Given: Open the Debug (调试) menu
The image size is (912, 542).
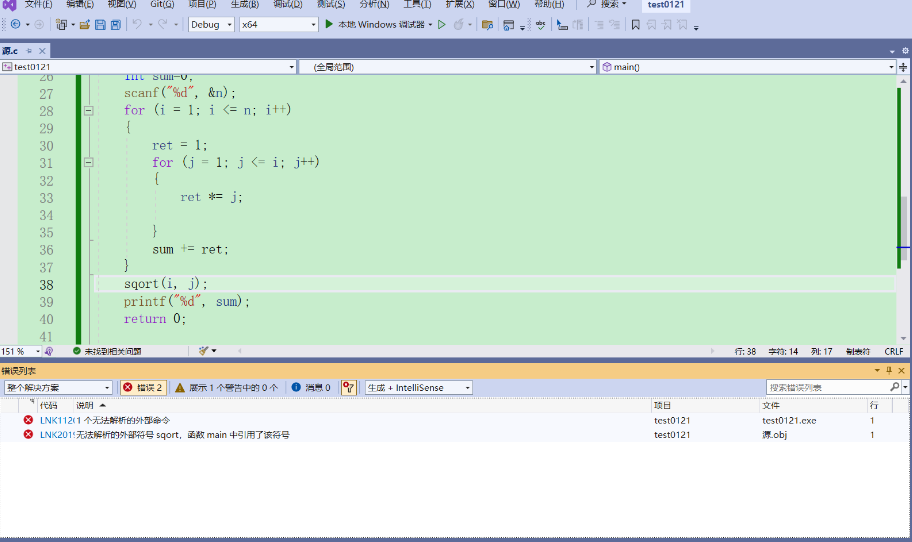Looking at the screenshot, I should (x=288, y=5).
